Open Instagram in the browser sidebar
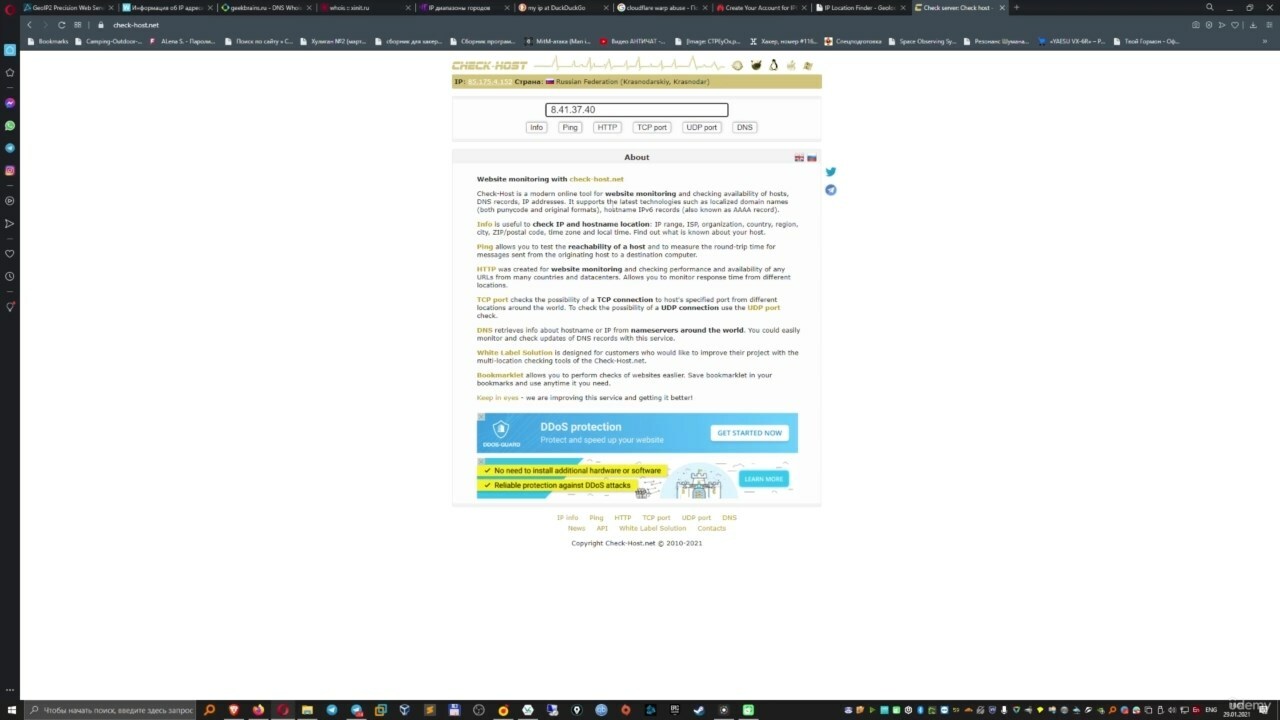Image resolution: width=1280 pixels, height=720 pixels. [10, 171]
